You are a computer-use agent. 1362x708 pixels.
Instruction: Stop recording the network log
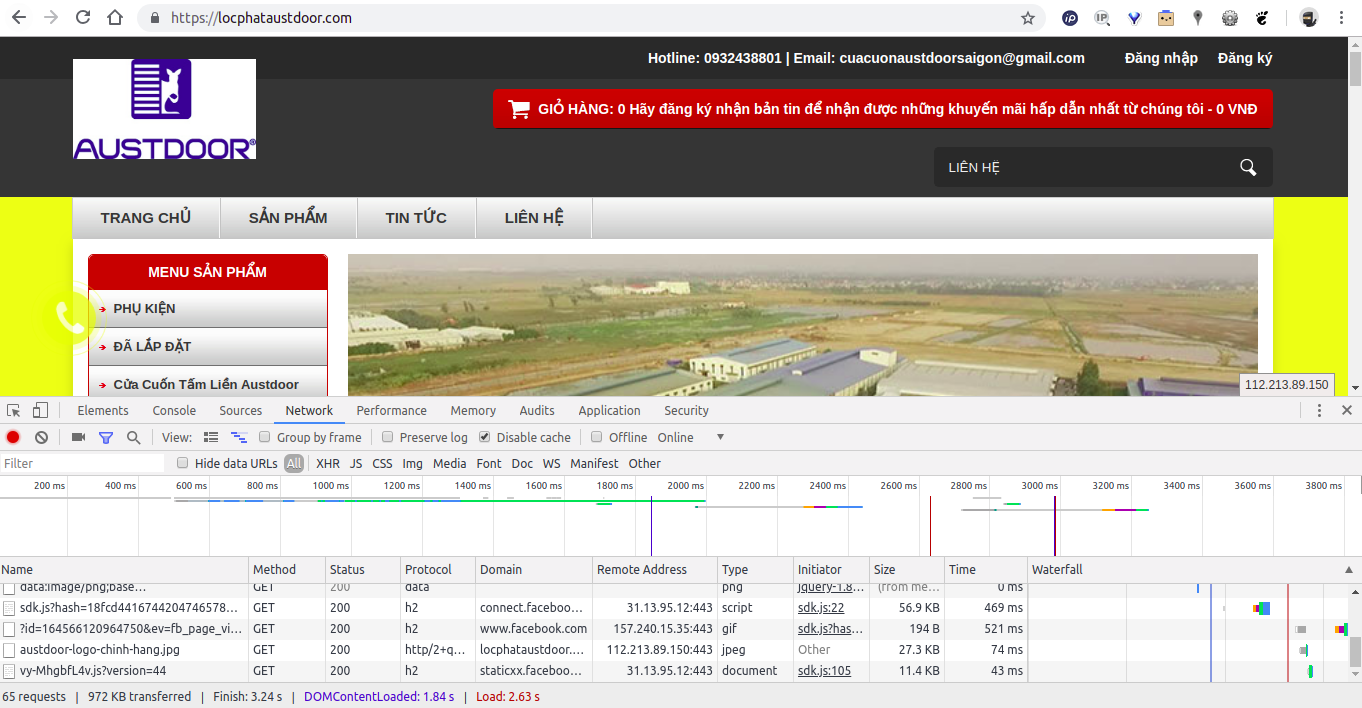click(x=13, y=437)
